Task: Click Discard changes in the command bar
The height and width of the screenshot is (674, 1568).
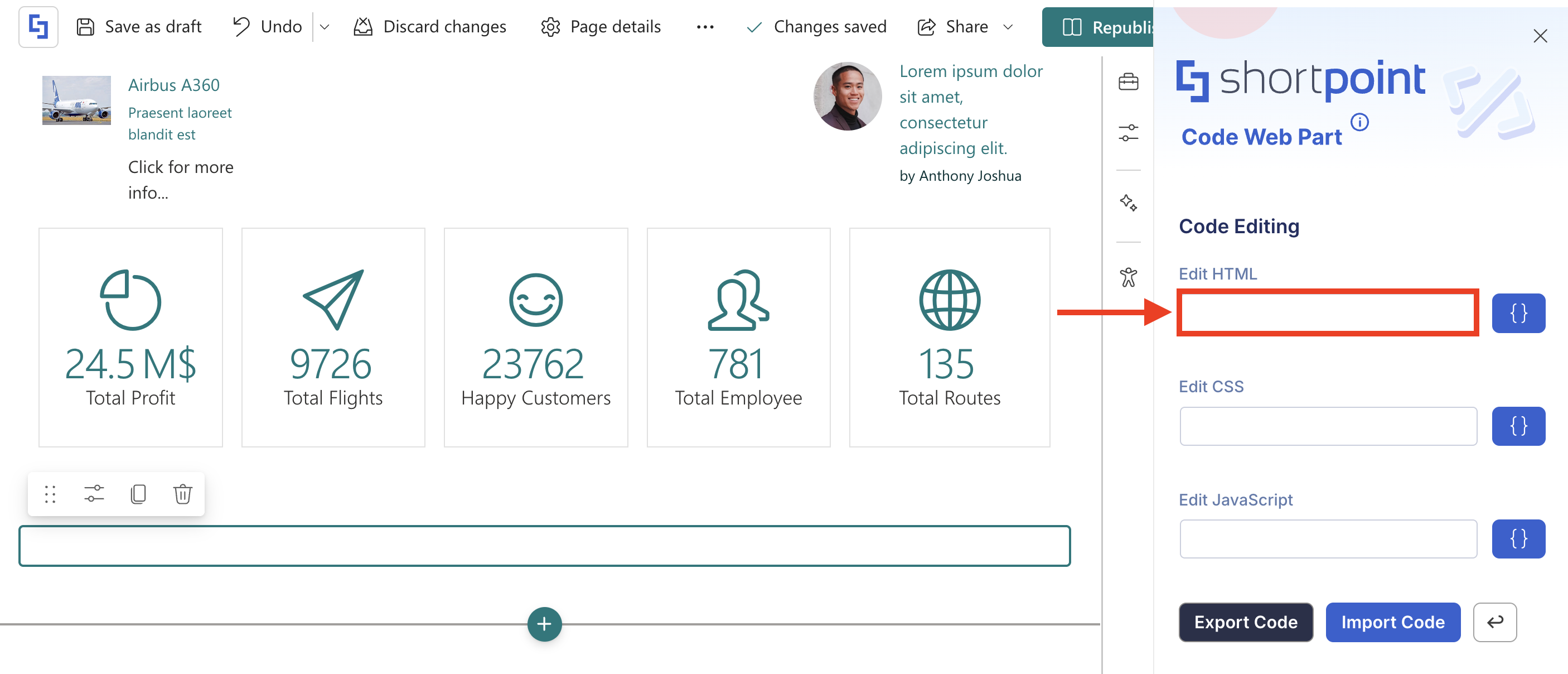Action: (430, 27)
